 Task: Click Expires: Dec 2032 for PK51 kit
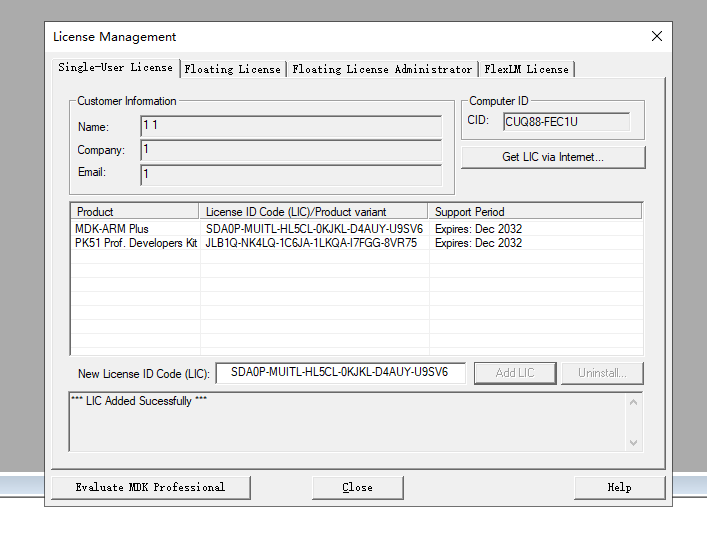[478, 243]
